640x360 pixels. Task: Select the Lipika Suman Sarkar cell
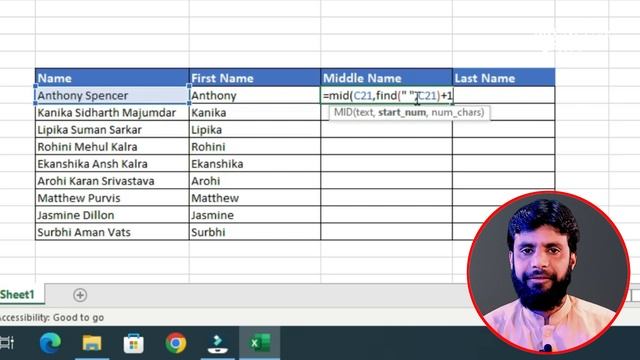[112, 129]
